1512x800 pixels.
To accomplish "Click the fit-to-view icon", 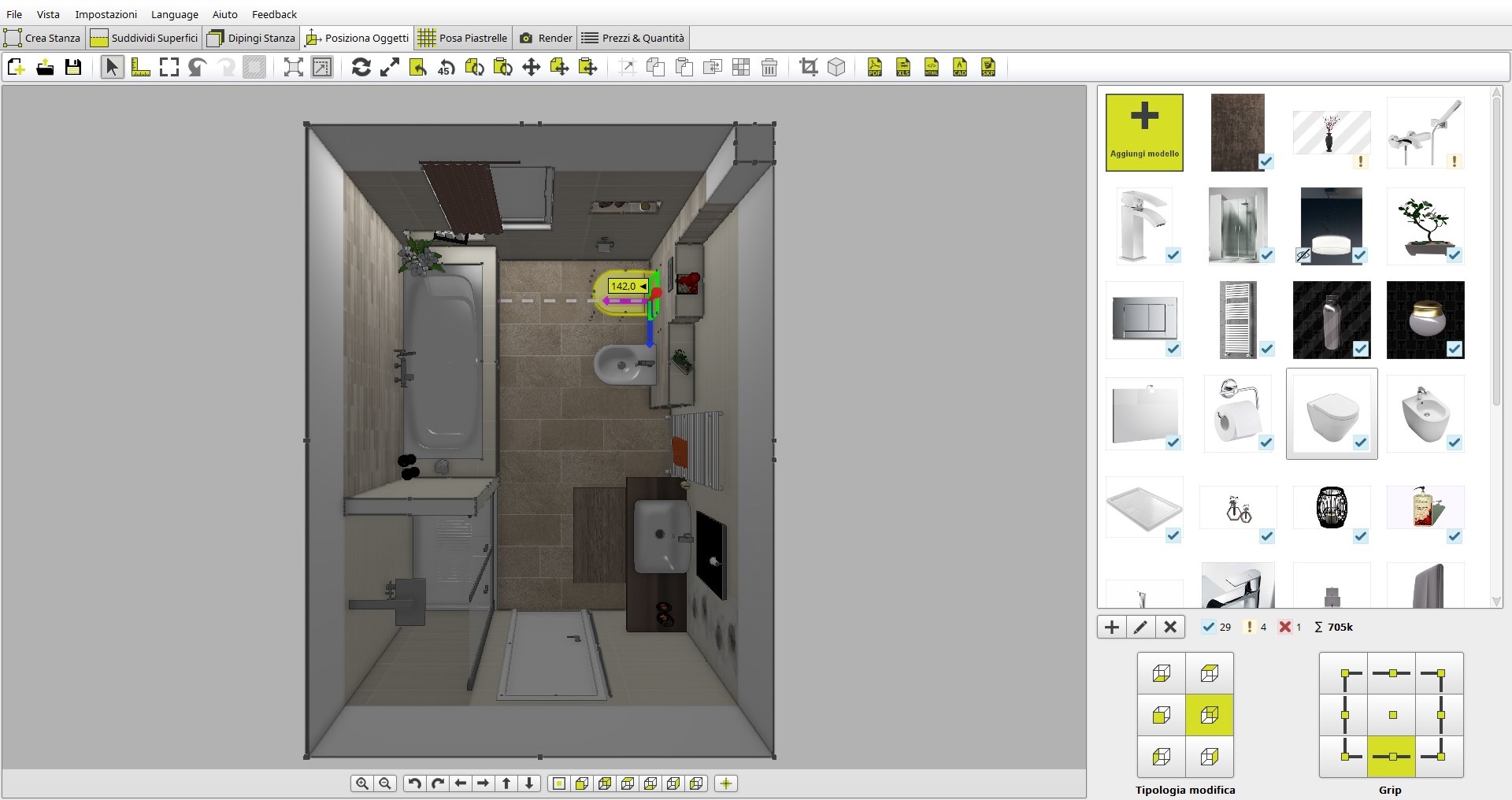I will (294, 68).
